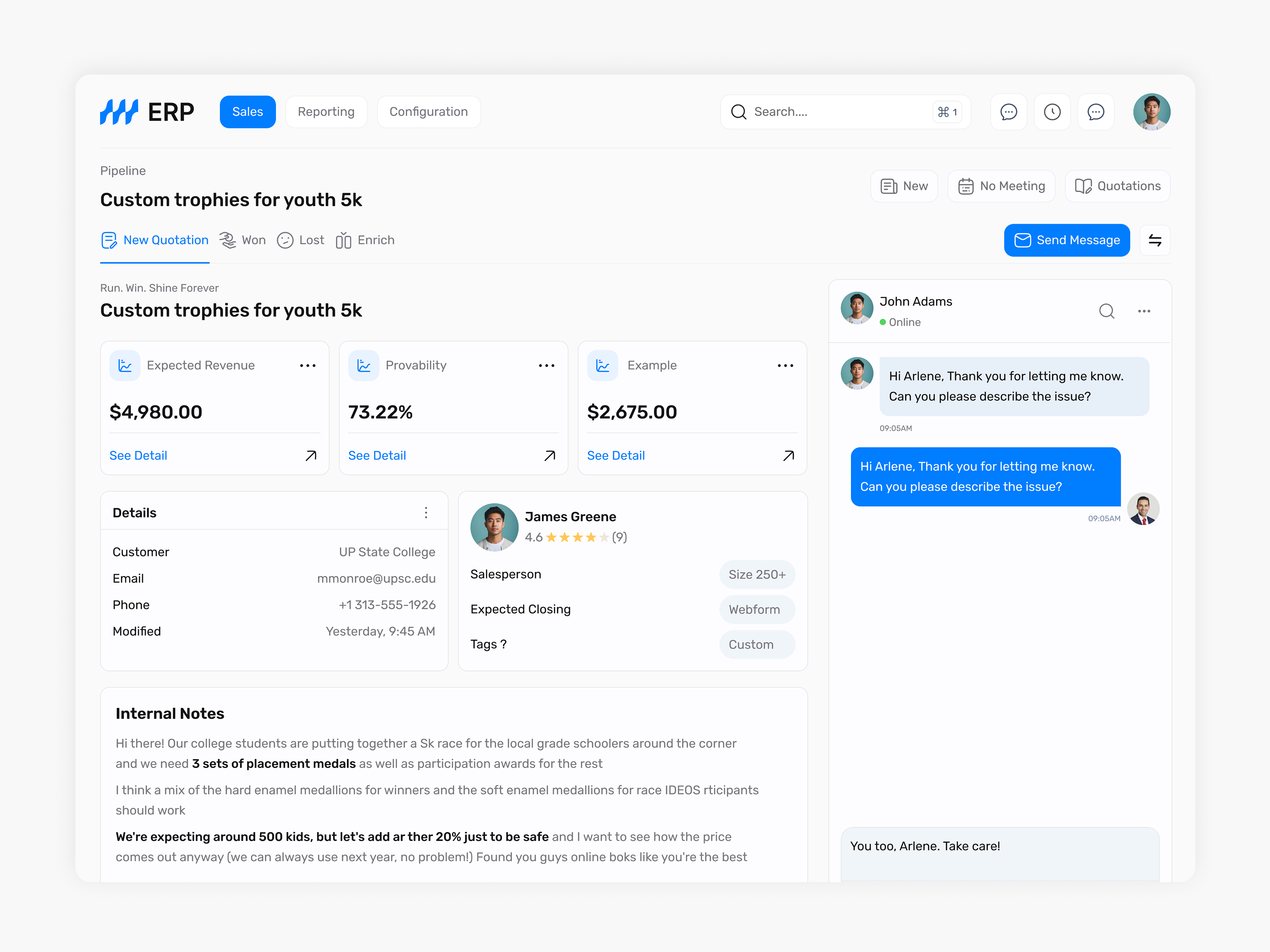Screen dimensions: 1270x952
Task: Click the Lost sad-face icon
Action: pyautogui.click(x=285, y=240)
